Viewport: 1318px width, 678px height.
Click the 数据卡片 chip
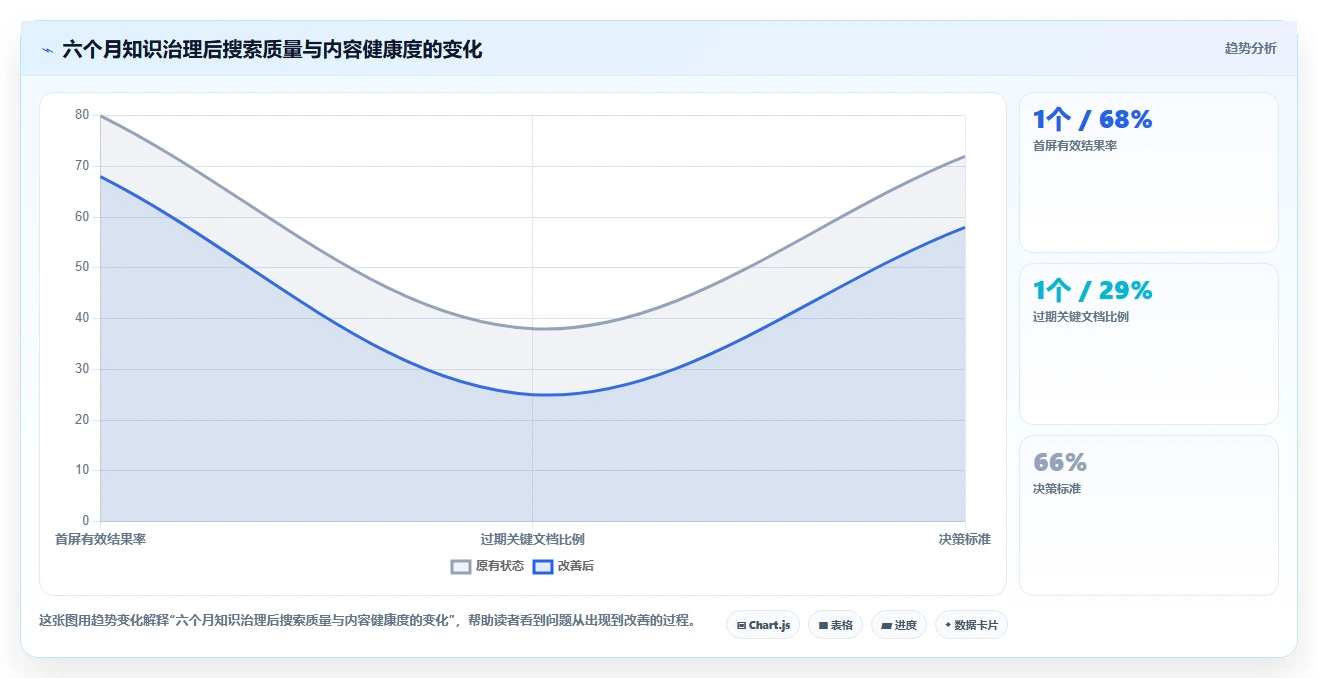tap(971, 625)
